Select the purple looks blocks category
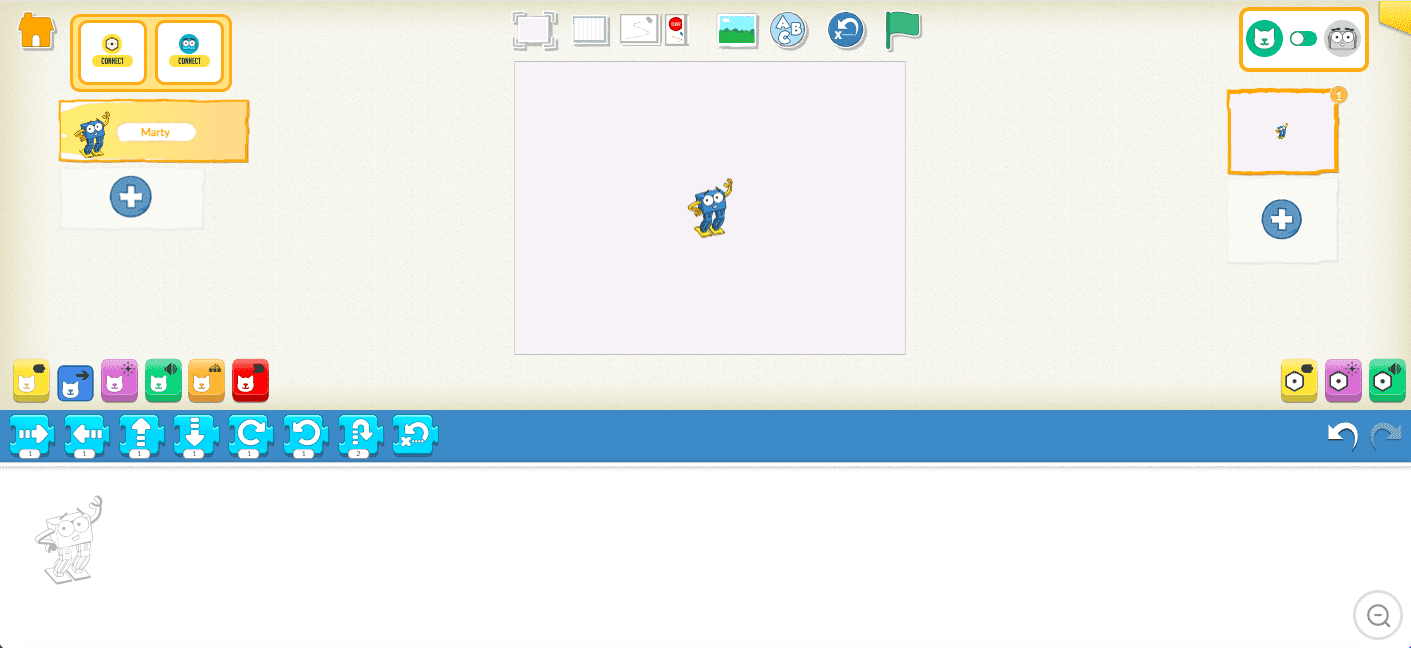Viewport: 1411px width, 648px height. pos(119,381)
